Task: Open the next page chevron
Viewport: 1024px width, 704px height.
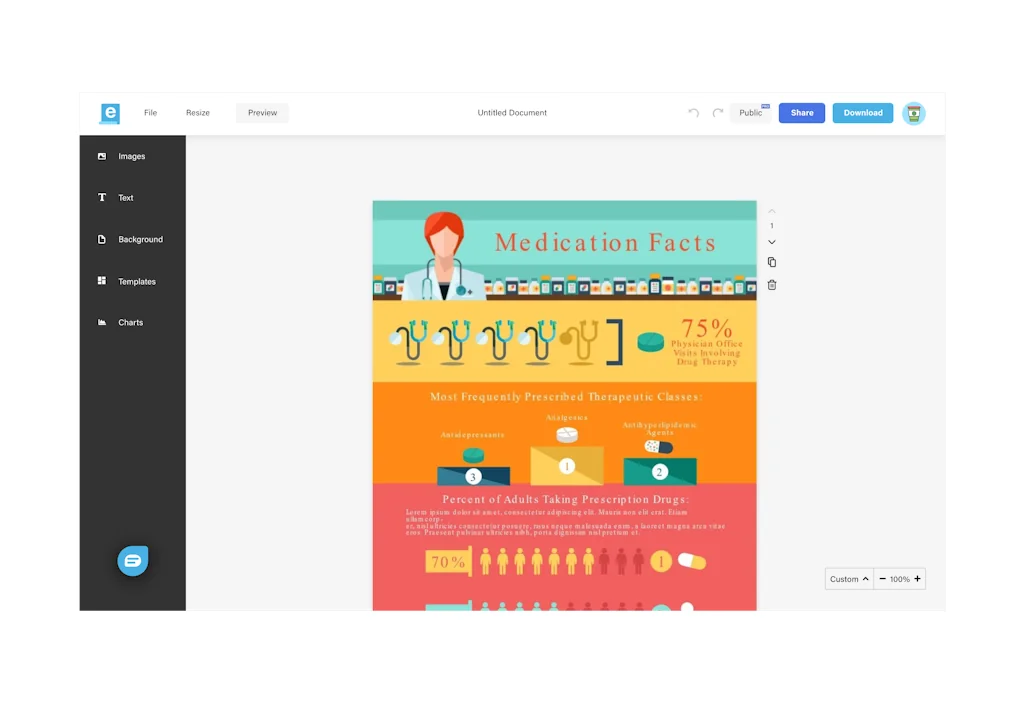Action: point(771,241)
